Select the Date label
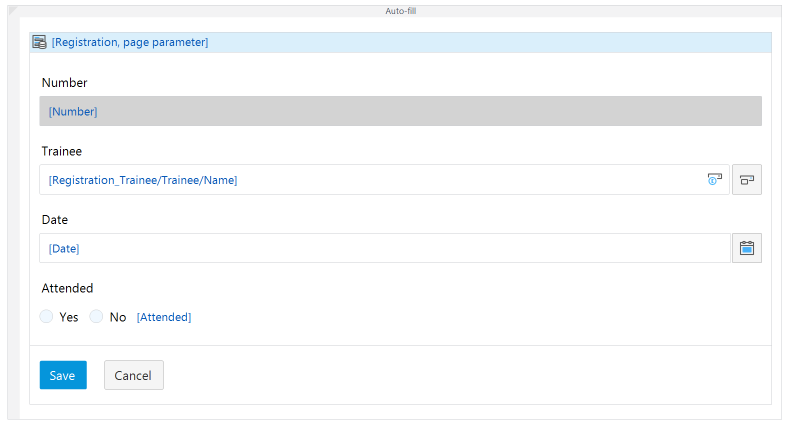Screen dimensions: 789x439 (x=54, y=220)
